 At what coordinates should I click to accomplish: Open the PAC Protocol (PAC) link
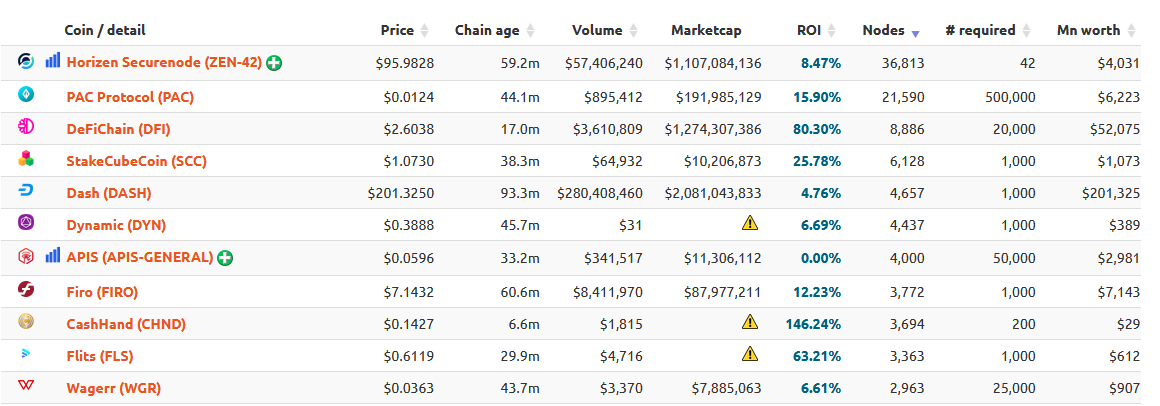pyautogui.click(x=130, y=97)
